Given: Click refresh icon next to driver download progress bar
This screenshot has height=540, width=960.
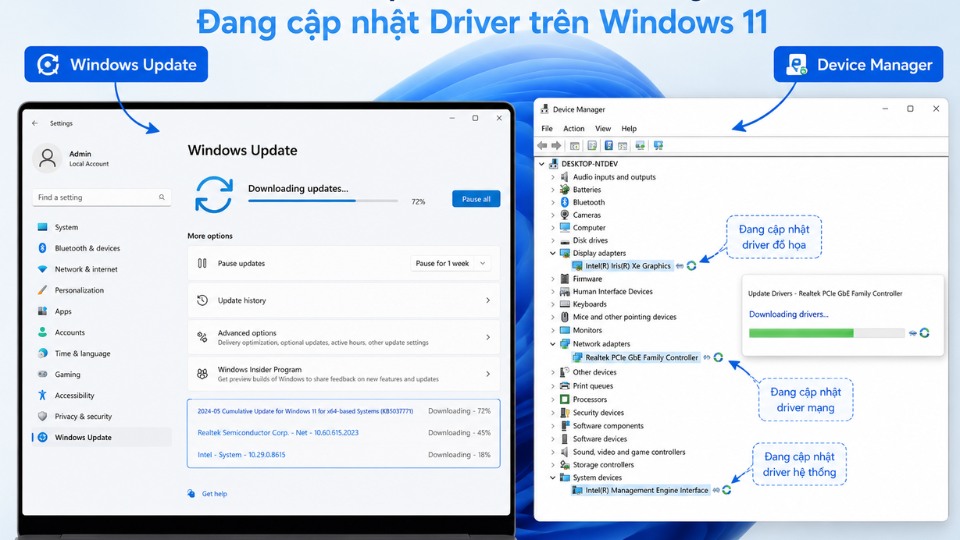Looking at the screenshot, I should pyautogui.click(x=924, y=332).
